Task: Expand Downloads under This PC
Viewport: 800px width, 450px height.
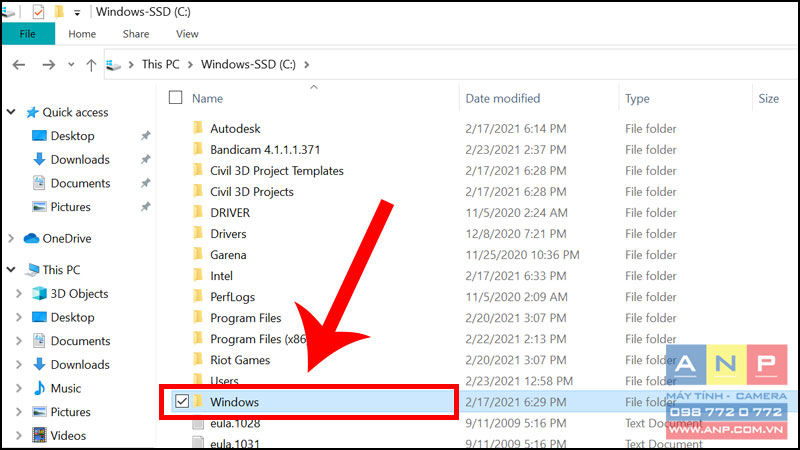Action: coord(19,364)
